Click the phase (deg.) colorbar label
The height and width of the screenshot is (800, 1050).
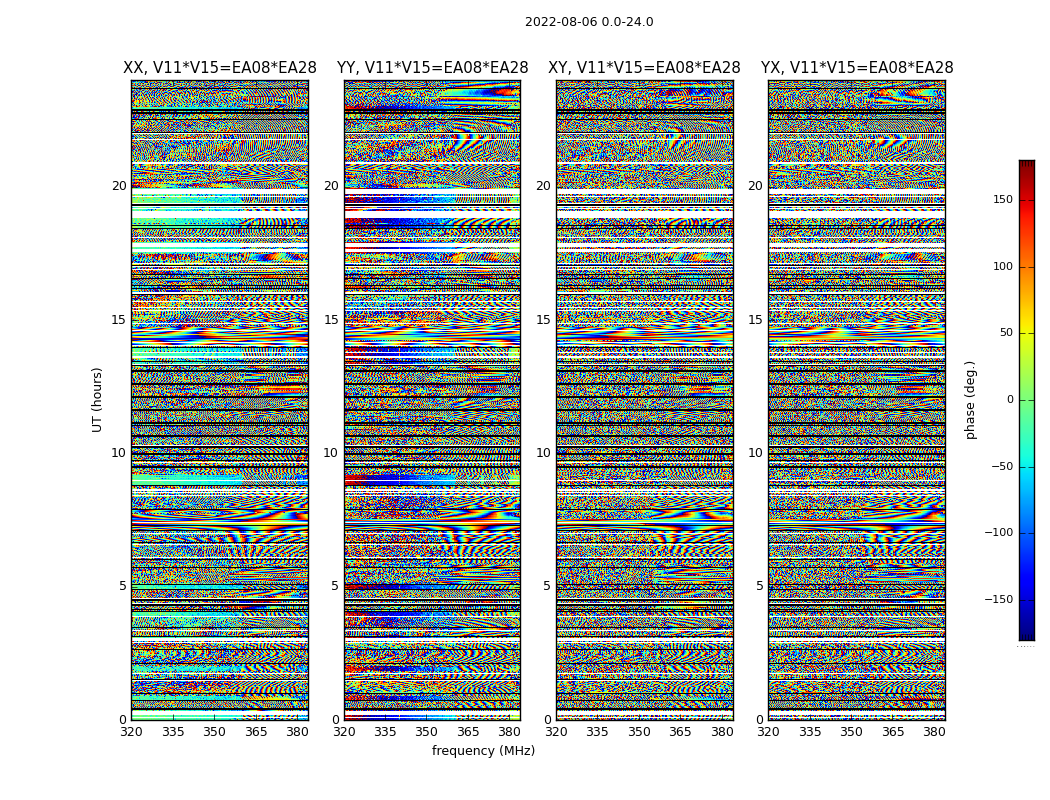pos(970,400)
